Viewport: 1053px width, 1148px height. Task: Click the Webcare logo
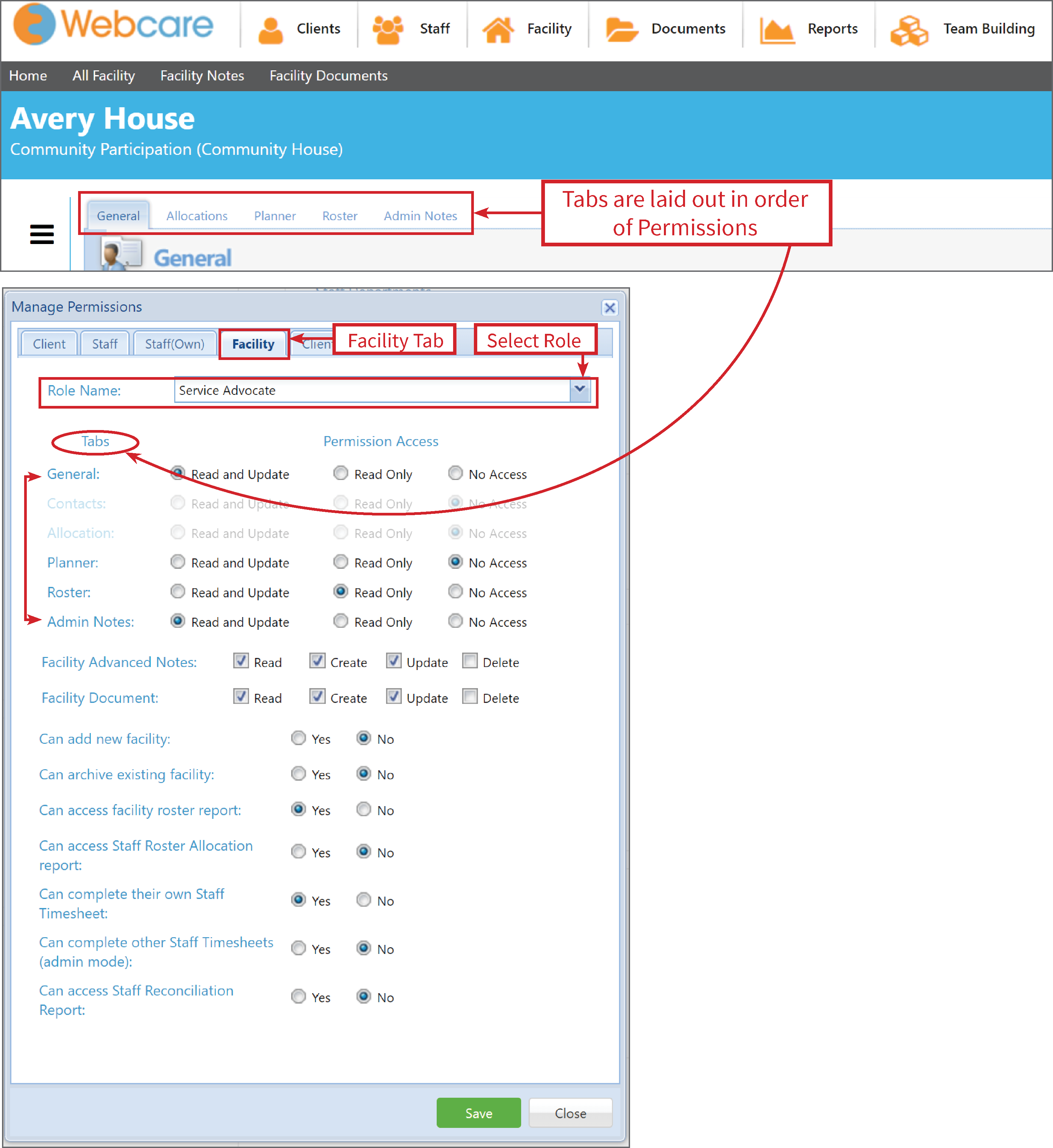[x=113, y=24]
